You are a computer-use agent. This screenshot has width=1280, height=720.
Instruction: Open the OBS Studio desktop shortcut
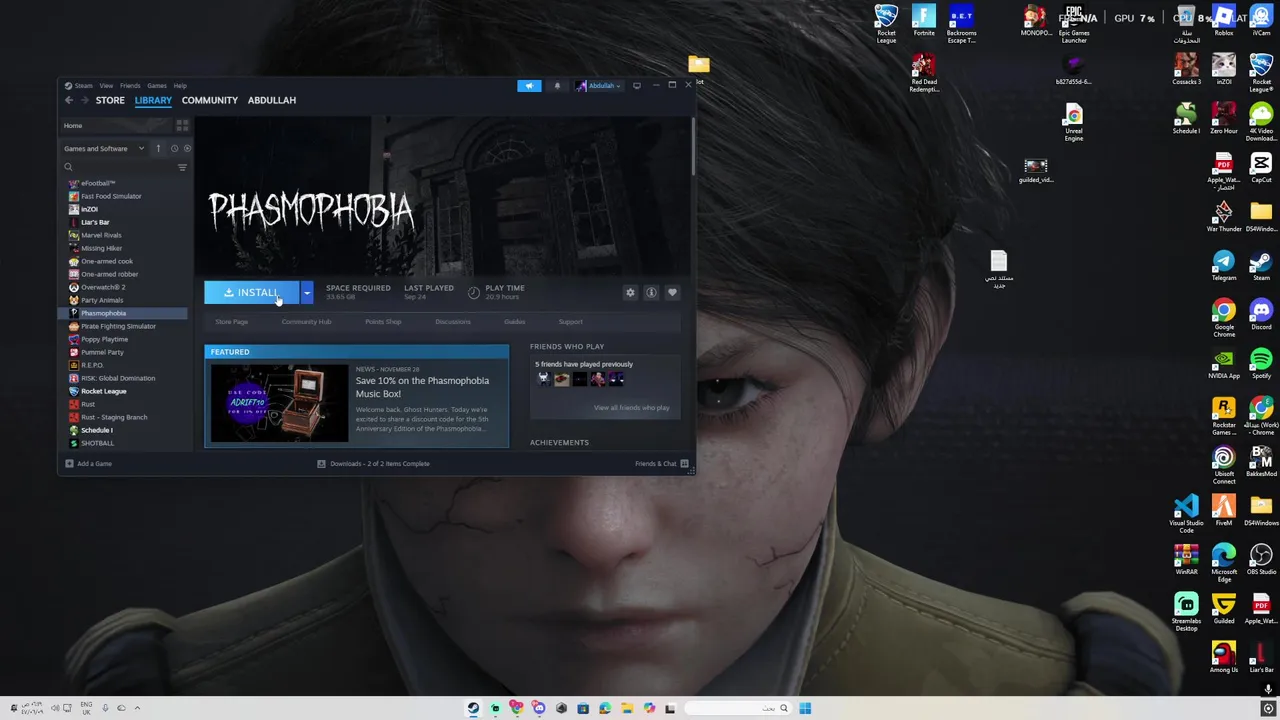click(1261, 561)
